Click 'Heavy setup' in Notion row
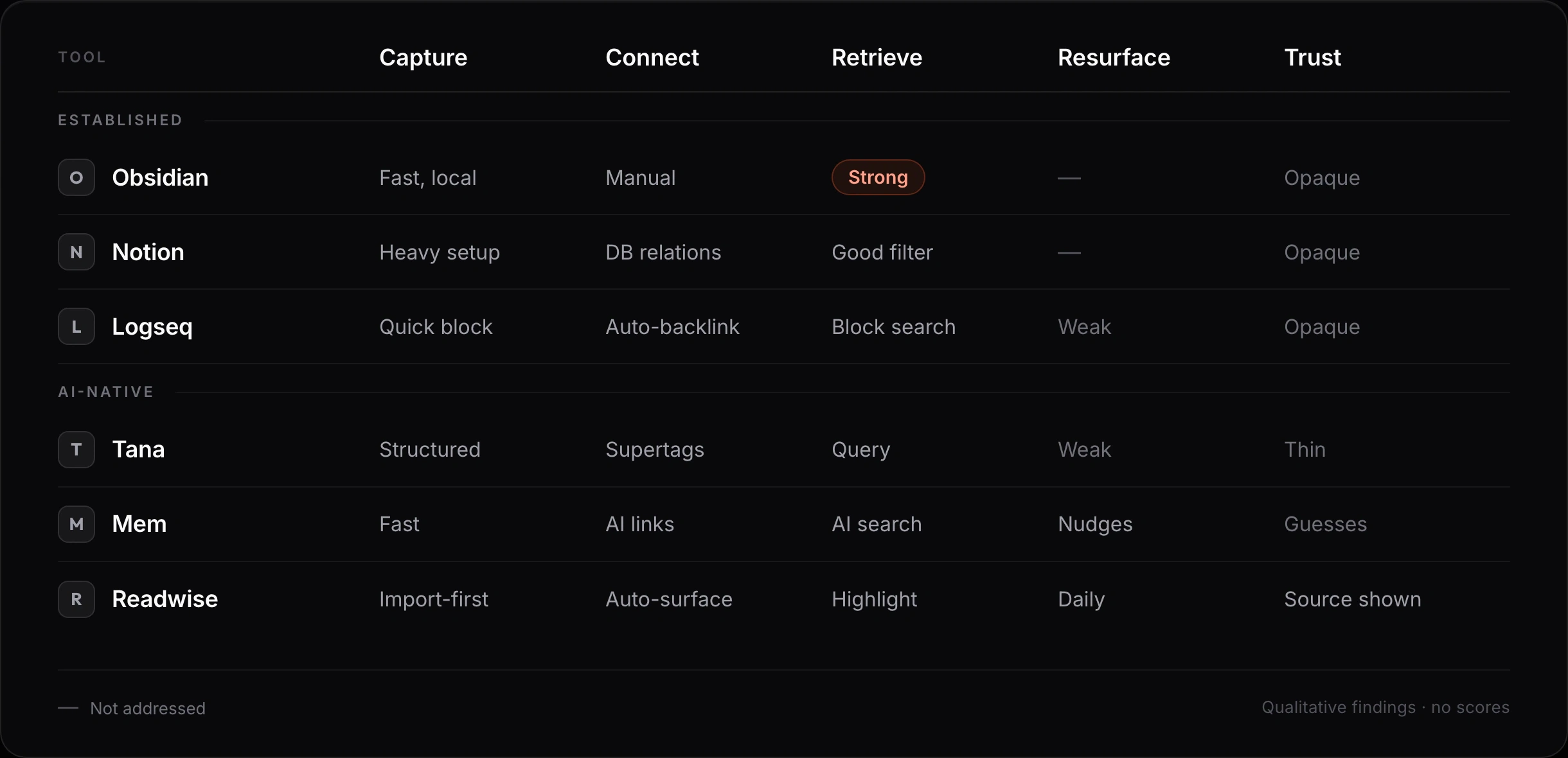Viewport: 1568px width, 758px height. (x=440, y=253)
